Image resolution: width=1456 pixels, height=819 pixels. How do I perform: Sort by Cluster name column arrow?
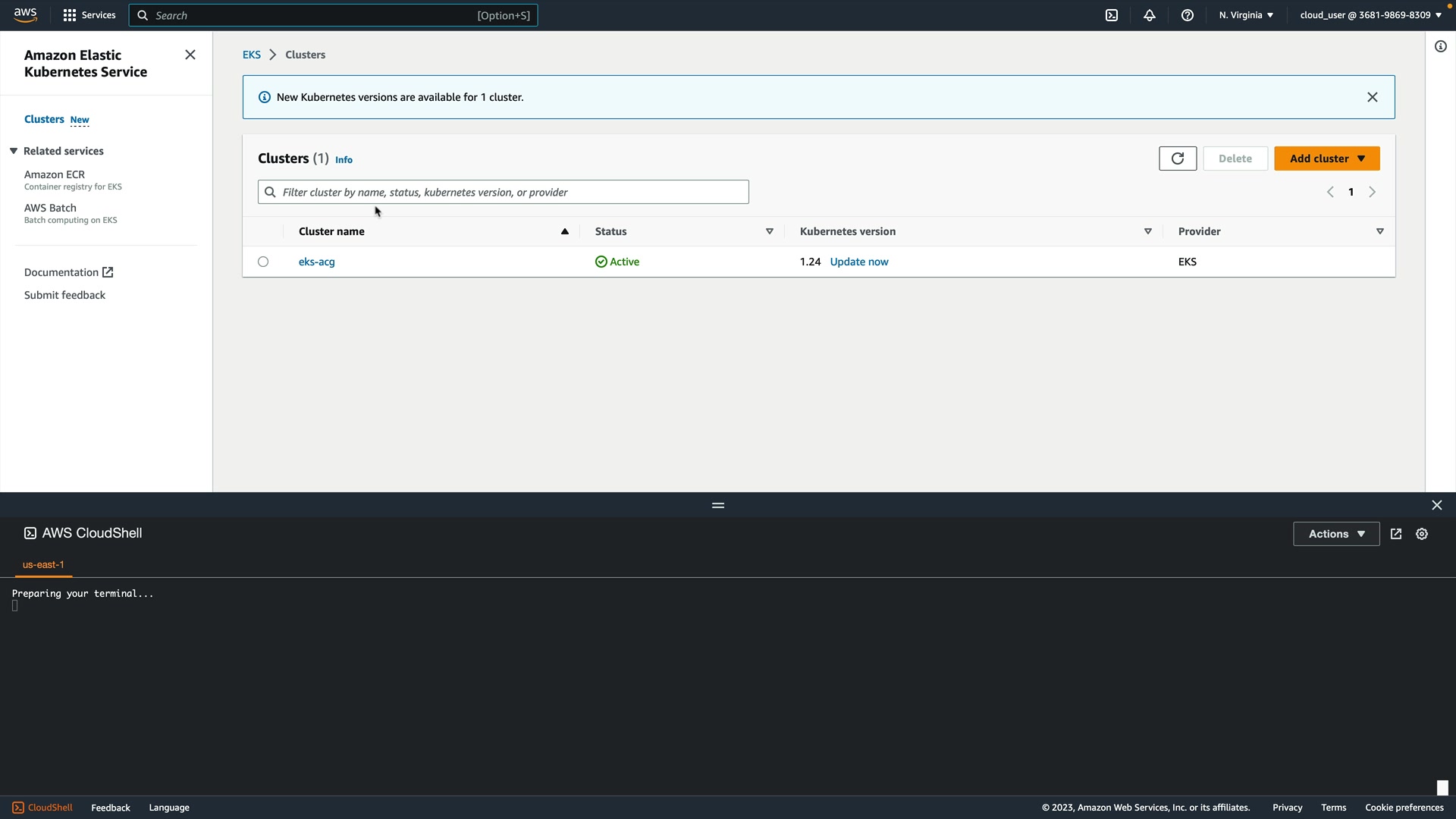coord(565,231)
